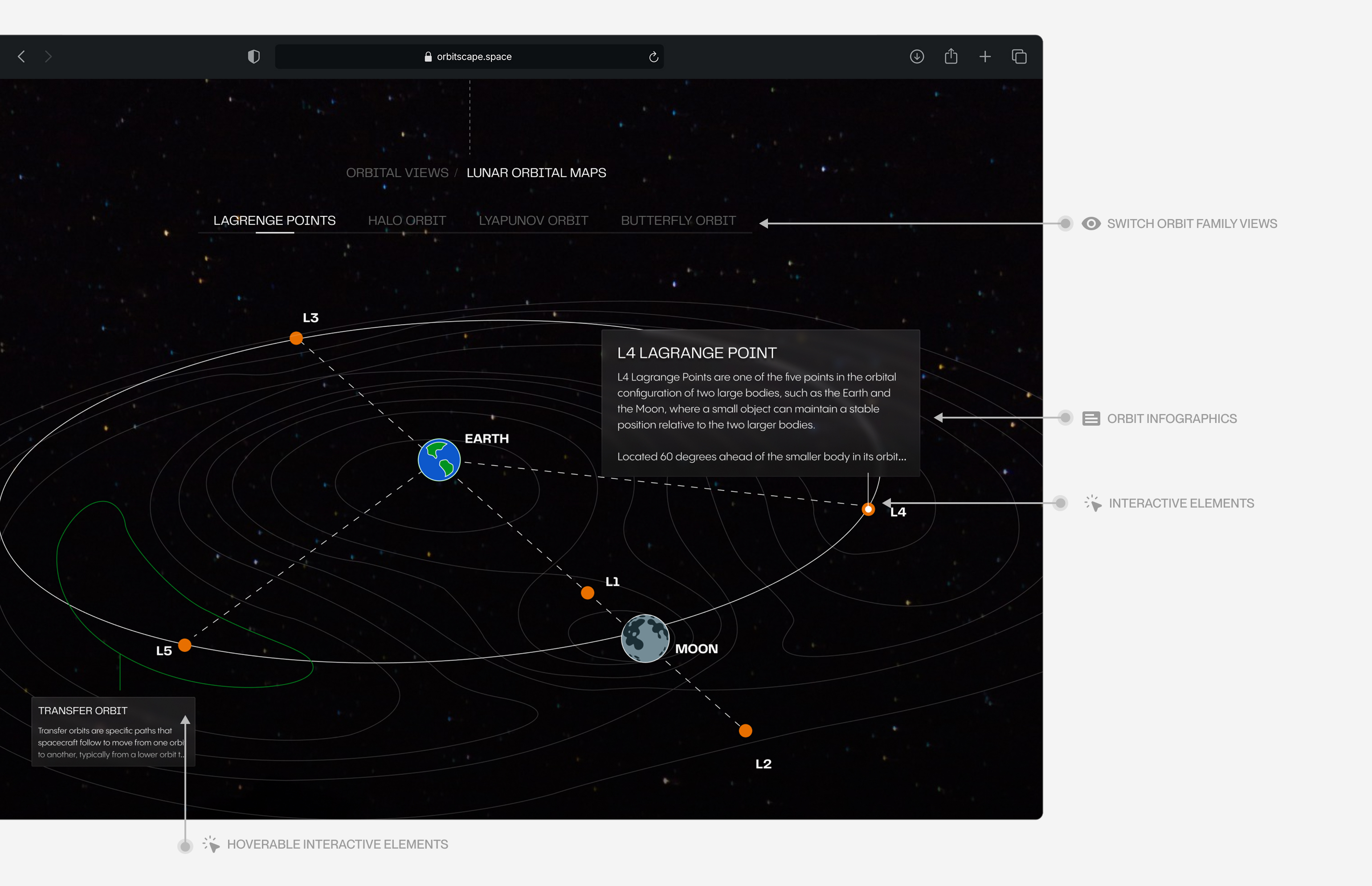1372x886 pixels.
Task: Switch to the LYAPUNOV ORBIT tab
Action: point(534,220)
